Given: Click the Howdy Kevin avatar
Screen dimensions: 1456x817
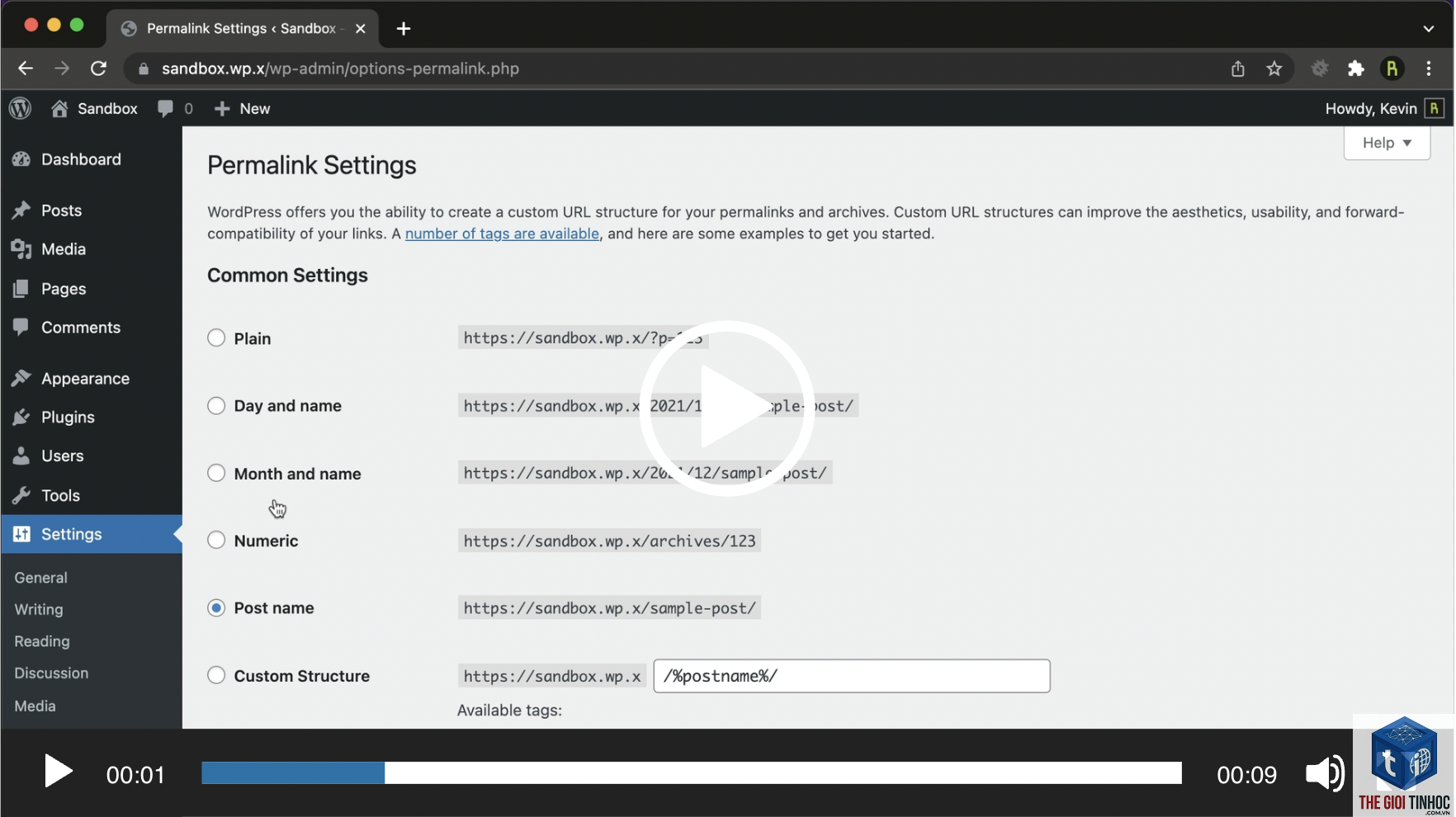Looking at the screenshot, I should 1435,108.
